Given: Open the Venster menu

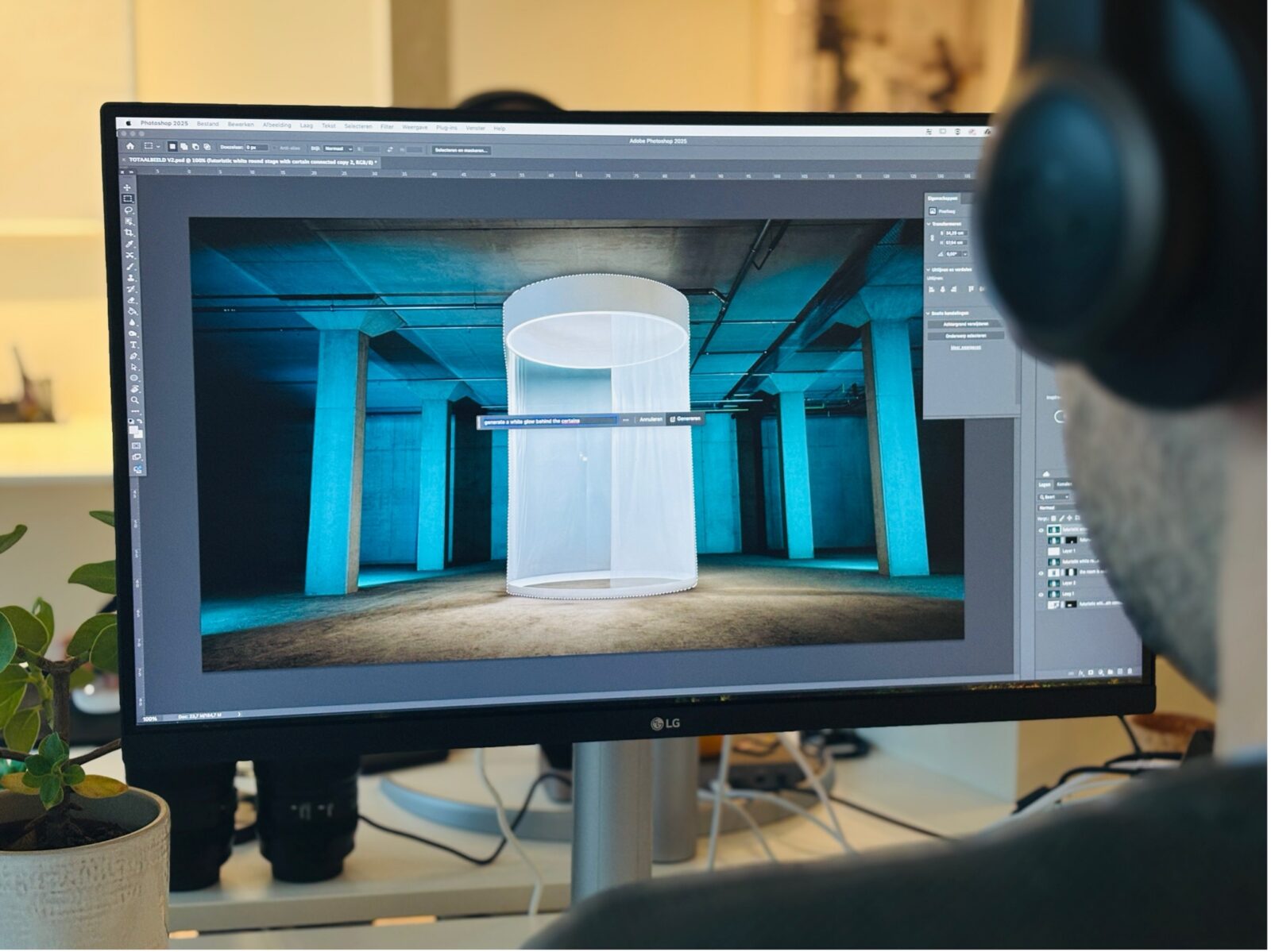Looking at the screenshot, I should [475, 127].
